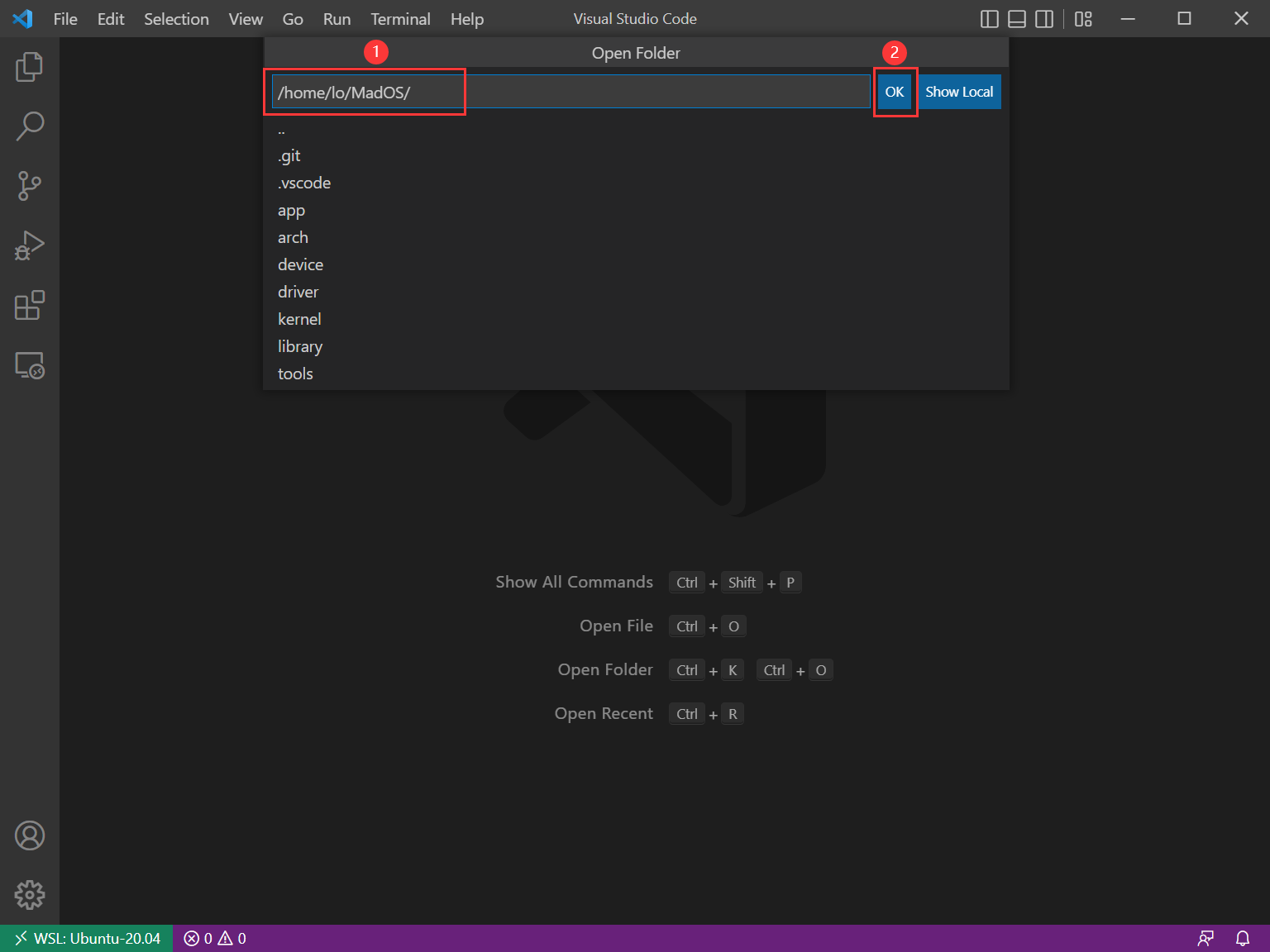The image size is (1270, 952).
Task: Open the Selection menu
Action: pyautogui.click(x=176, y=19)
